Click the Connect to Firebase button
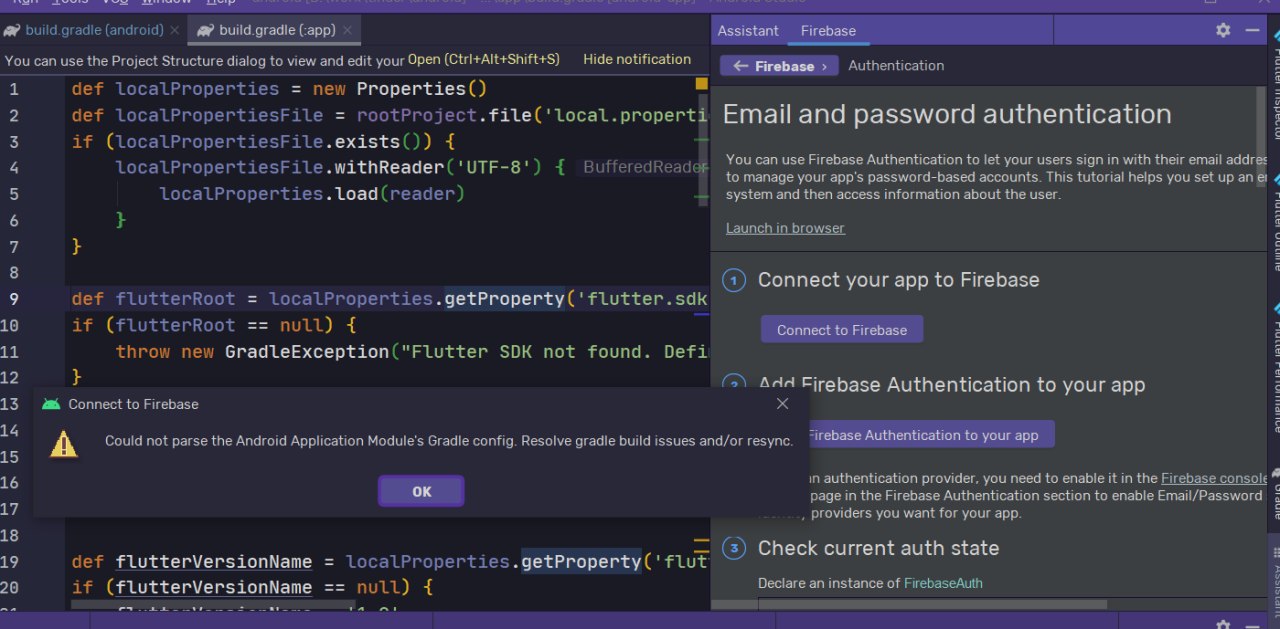 pyautogui.click(x=842, y=330)
